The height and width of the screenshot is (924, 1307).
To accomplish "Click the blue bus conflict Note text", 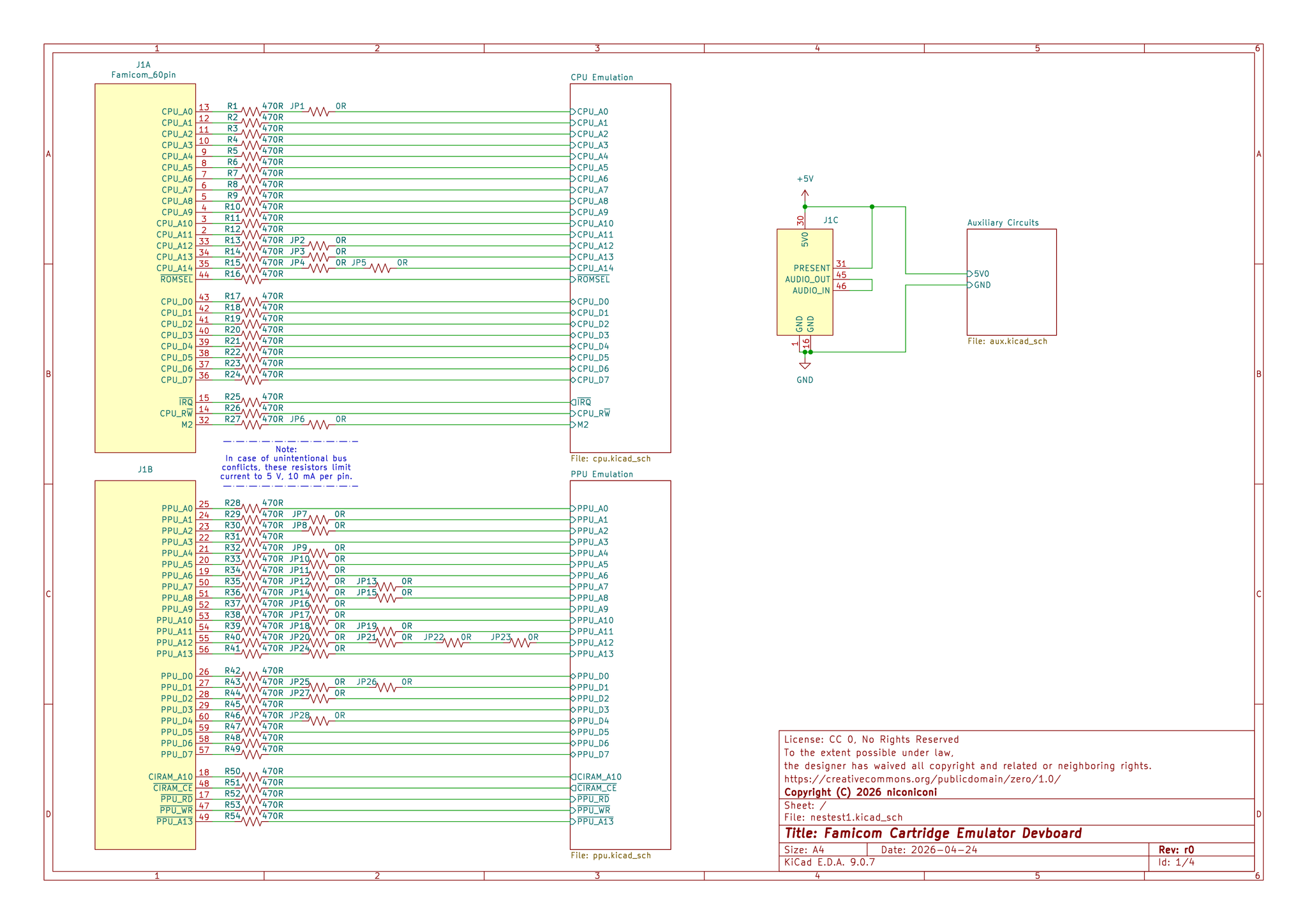I will (286, 463).
